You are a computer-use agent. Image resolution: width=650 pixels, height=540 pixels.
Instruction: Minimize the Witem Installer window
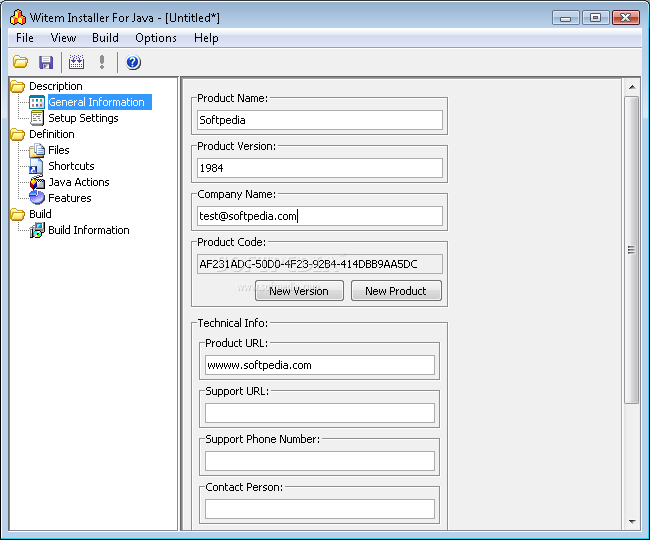(x=565, y=18)
